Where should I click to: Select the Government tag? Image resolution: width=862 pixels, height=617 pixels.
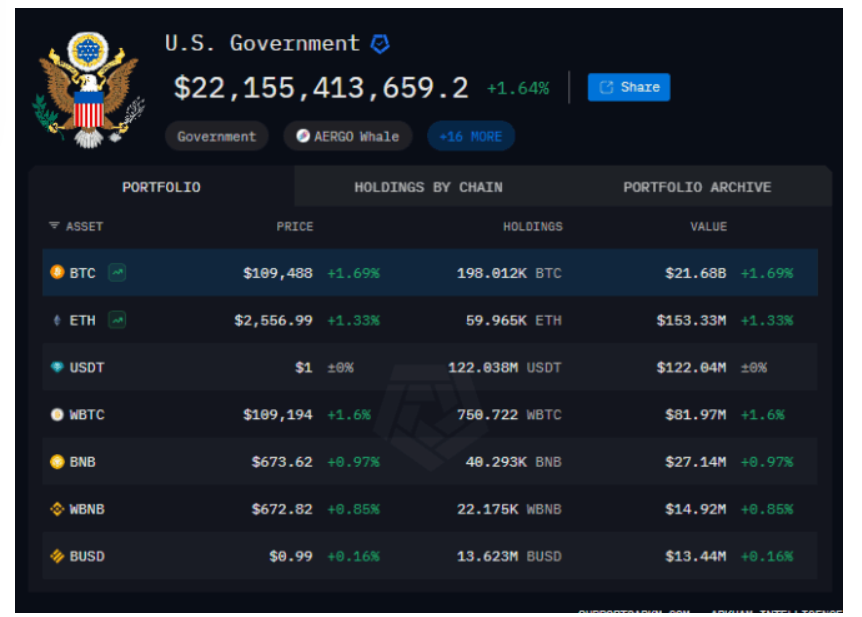pyautogui.click(x=217, y=136)
